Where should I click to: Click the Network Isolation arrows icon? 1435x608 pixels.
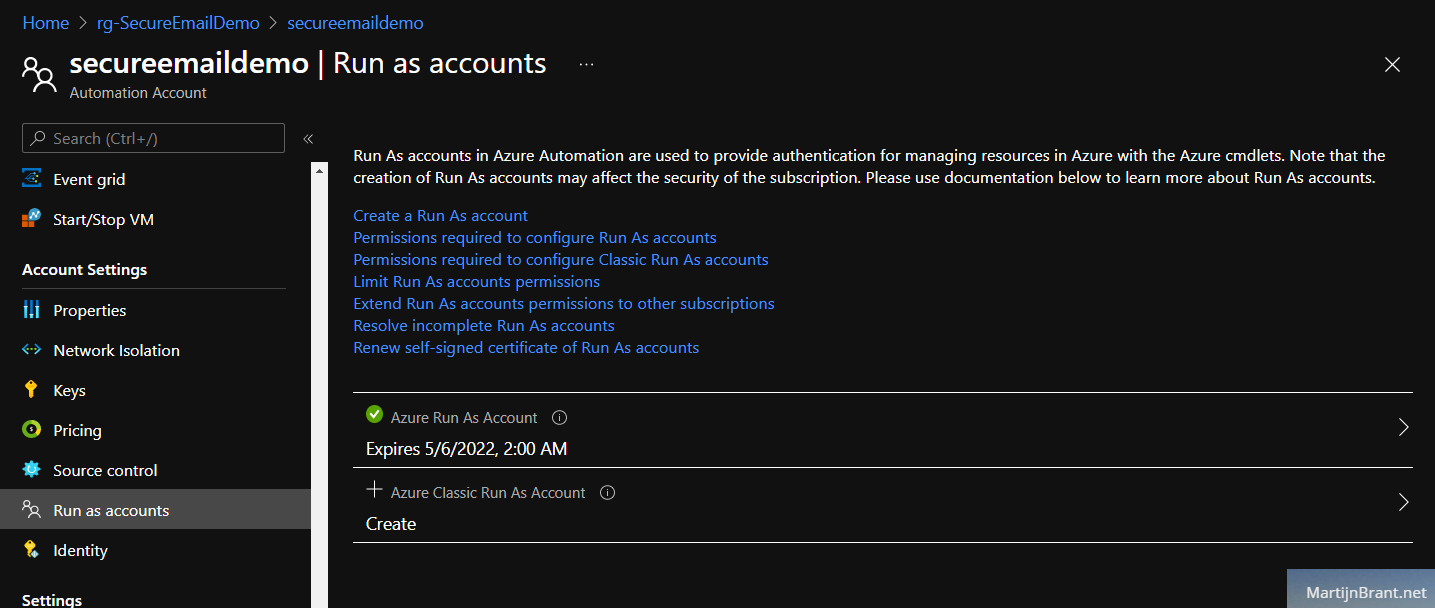(32, 350)
